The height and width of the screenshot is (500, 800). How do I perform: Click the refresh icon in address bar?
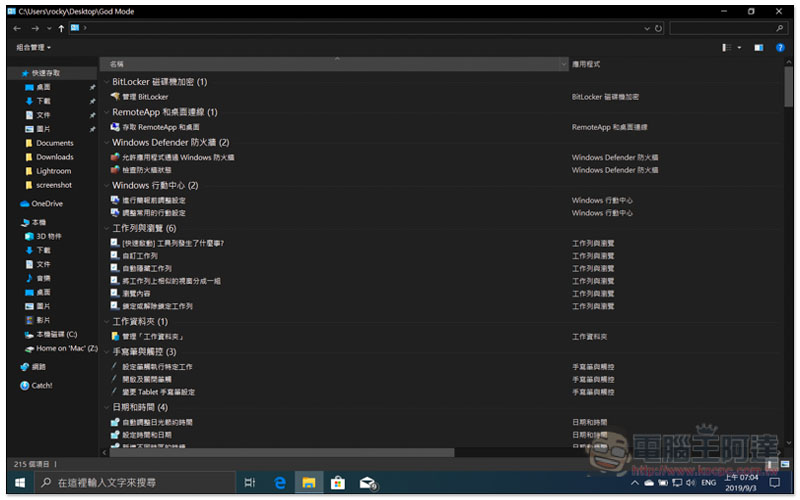pyautogui.click(x=658, y=28)
